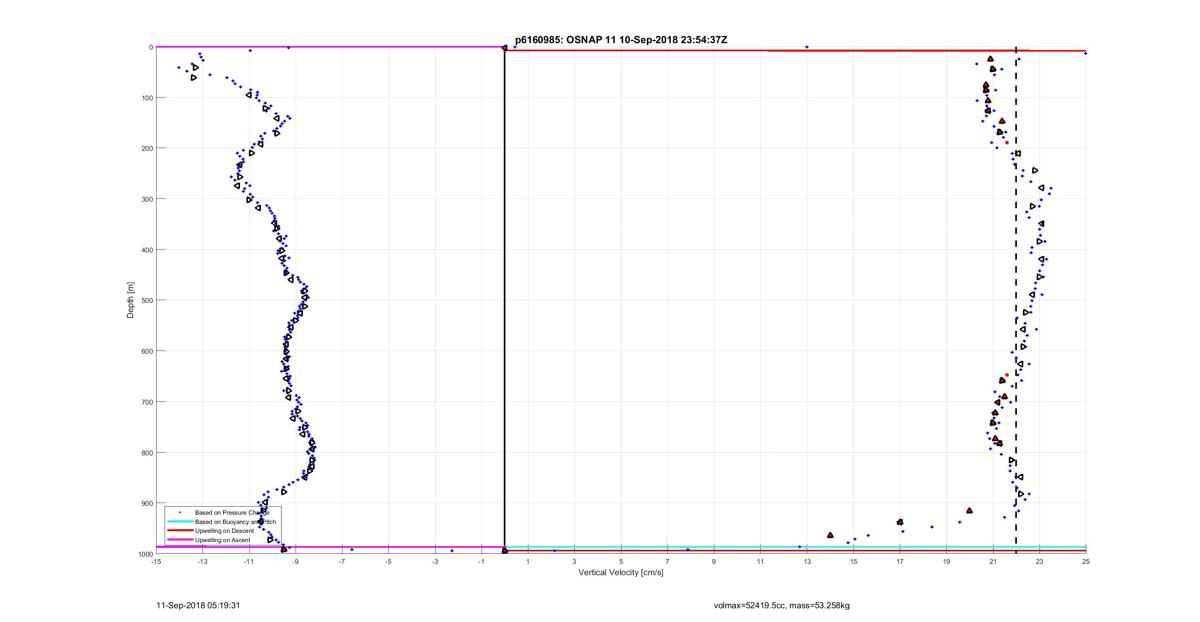Click the solid black vertical line at zero velocity
This screenshot has height=622, width=1200.
point(505,300)
